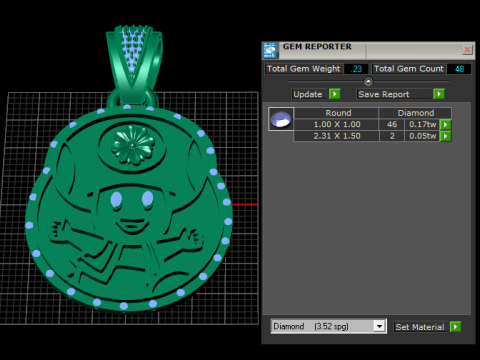Select the 1.00 X 1.00 size cell
Image resolution: width=480 pixels, height=360 pixels.
point(337,124)
